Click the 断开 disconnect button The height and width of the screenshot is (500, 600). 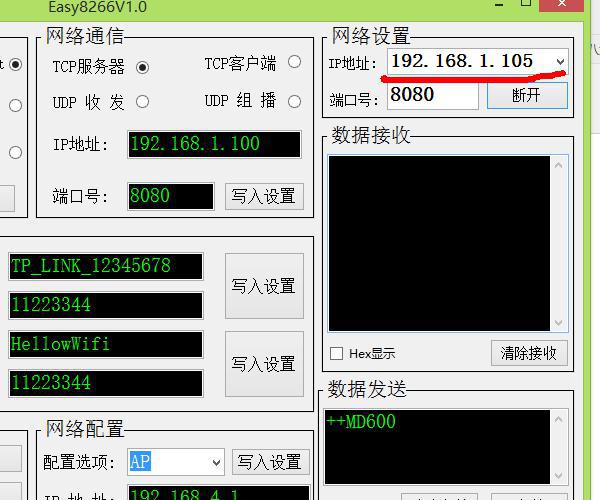[x=527, y=96]
